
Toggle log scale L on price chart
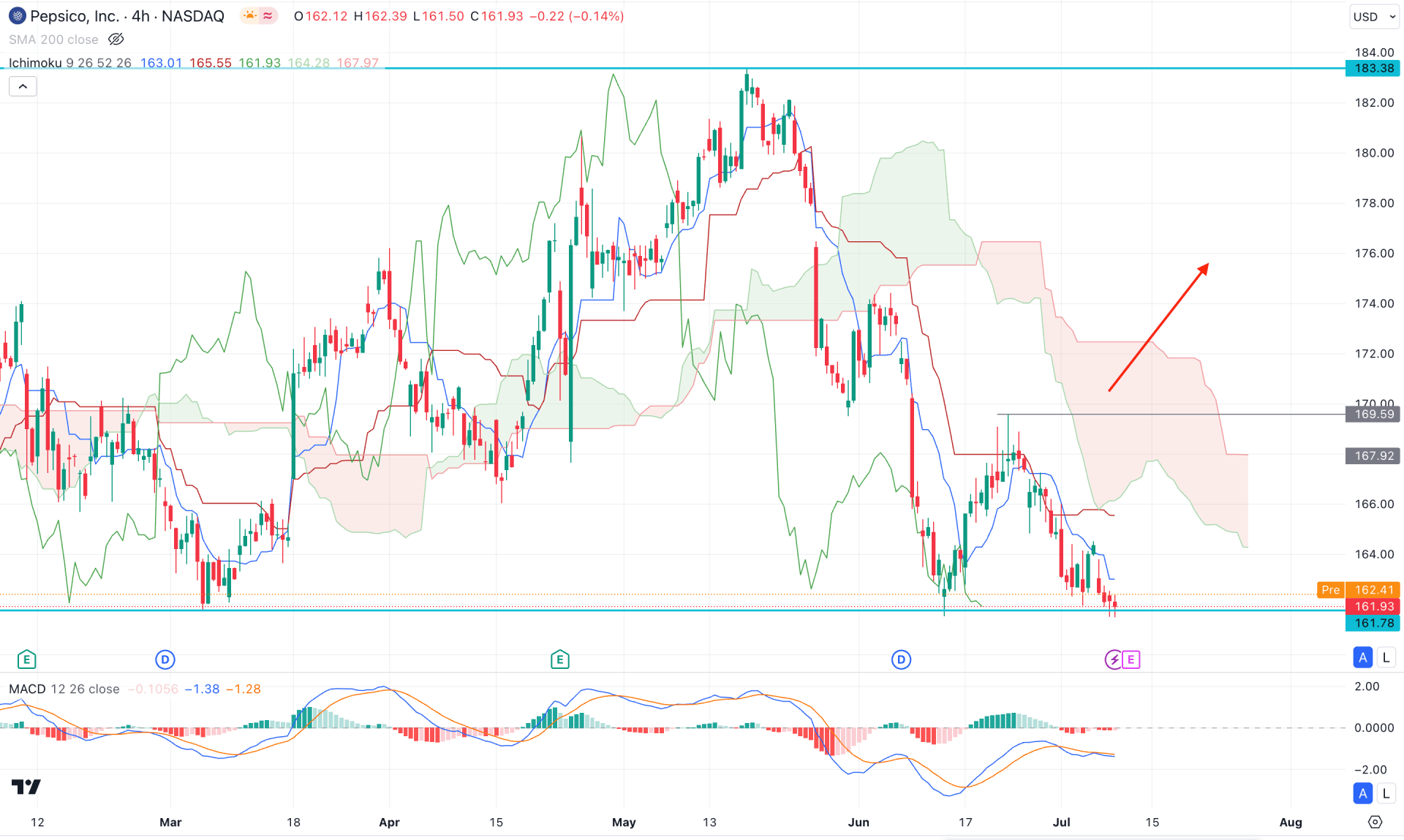[1386, 657]
